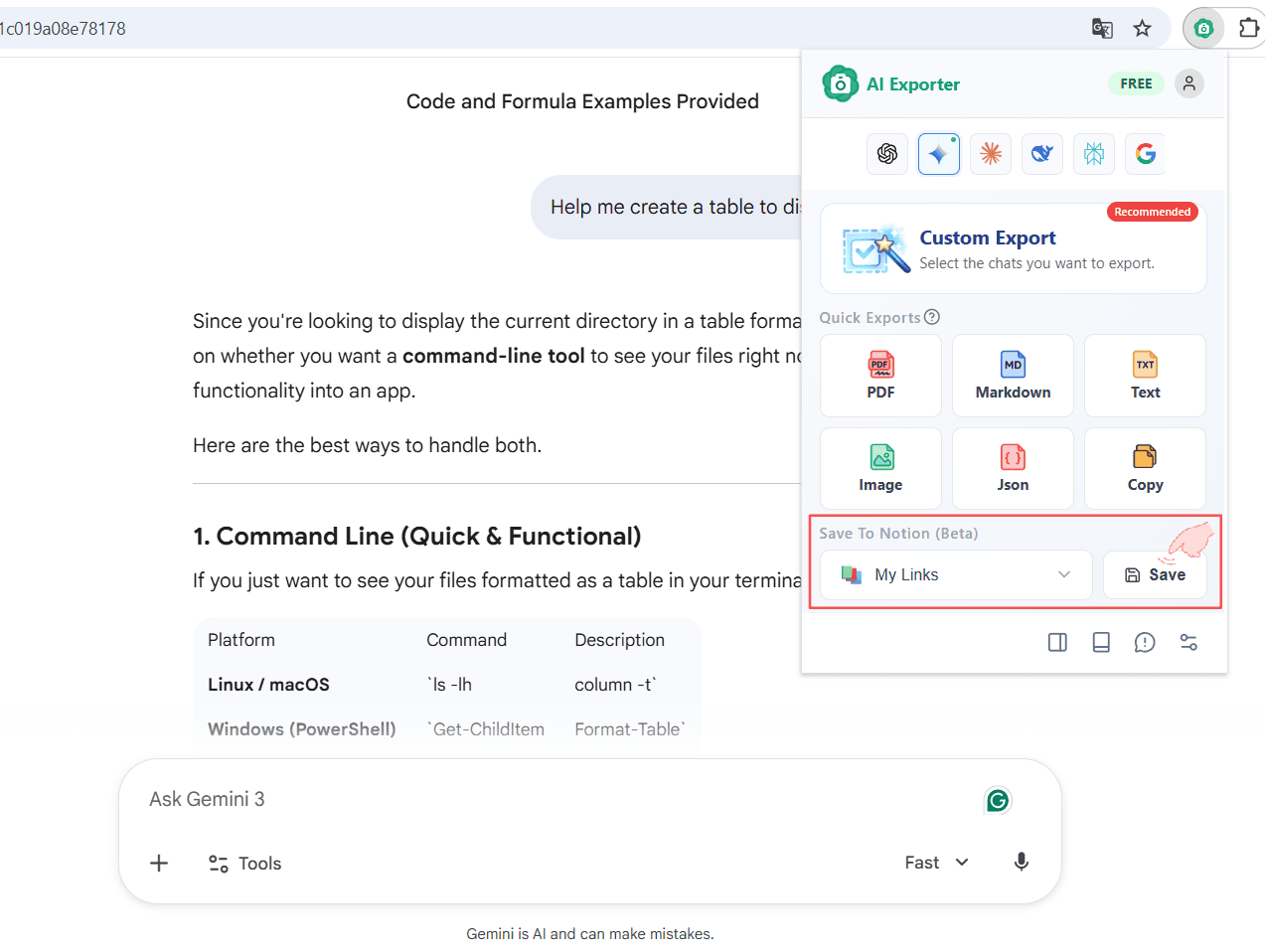Select the DeepSeek whale platform icon
The image size is (1265, 952).
point(1042,154)
